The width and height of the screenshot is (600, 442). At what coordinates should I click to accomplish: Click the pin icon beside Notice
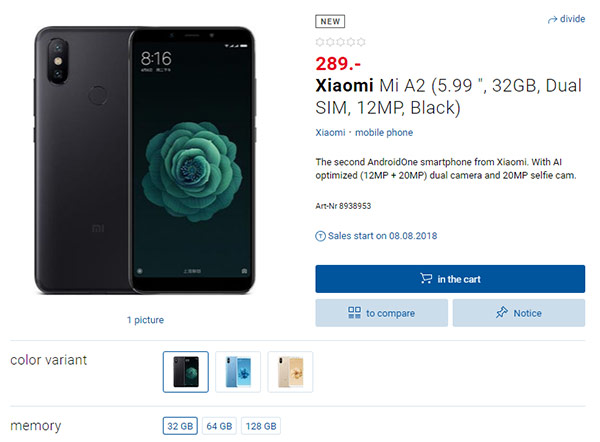(501, 313)
